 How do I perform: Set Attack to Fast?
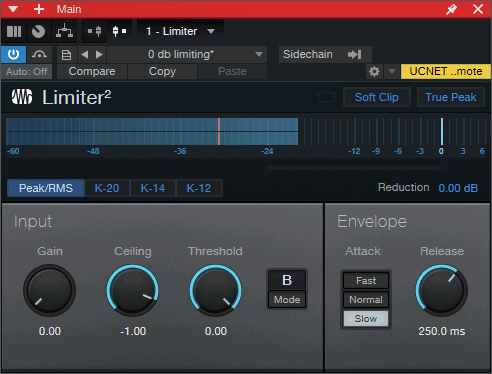(x=366, y=281)
